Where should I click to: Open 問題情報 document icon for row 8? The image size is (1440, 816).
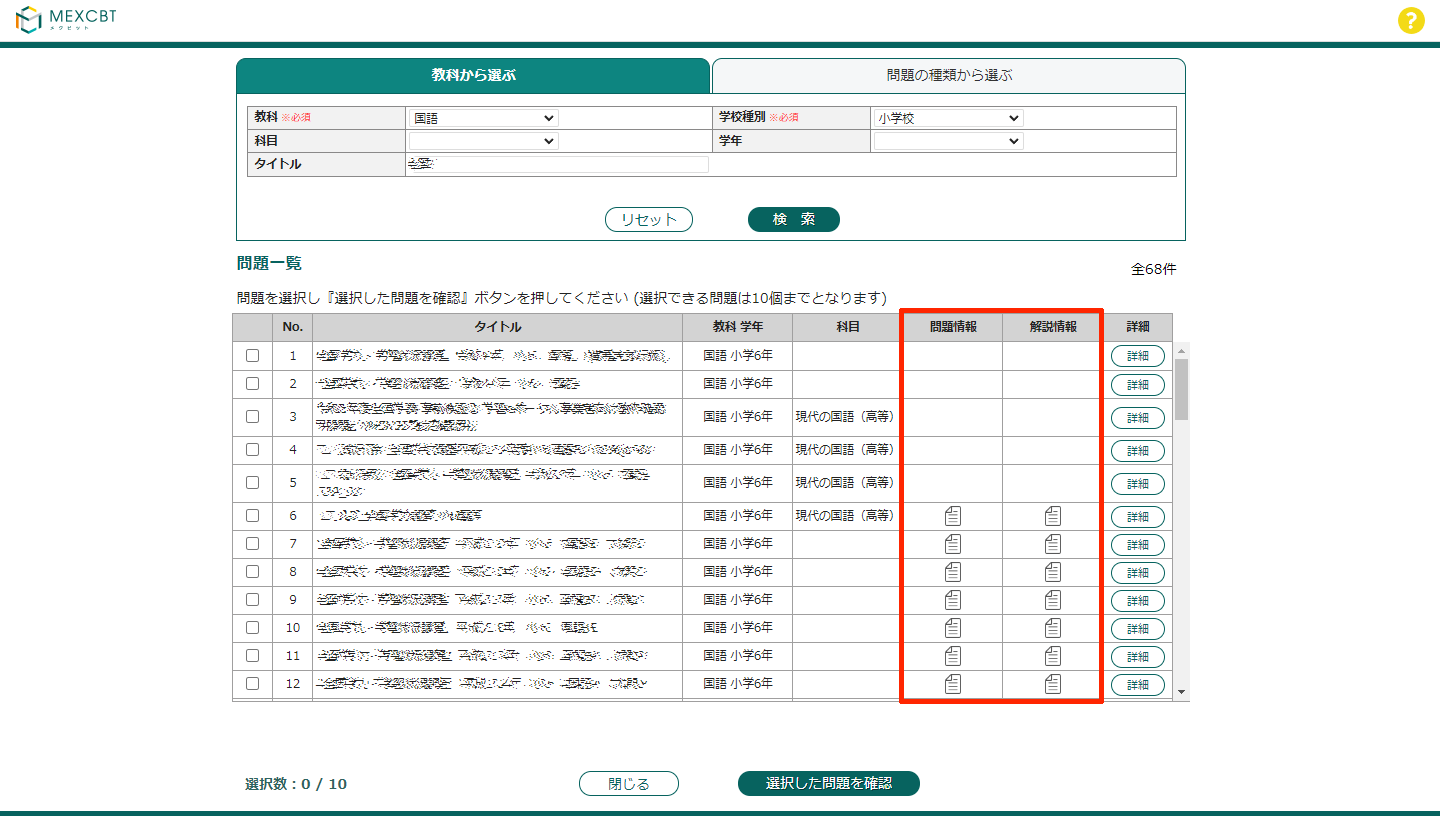[953, 572]
